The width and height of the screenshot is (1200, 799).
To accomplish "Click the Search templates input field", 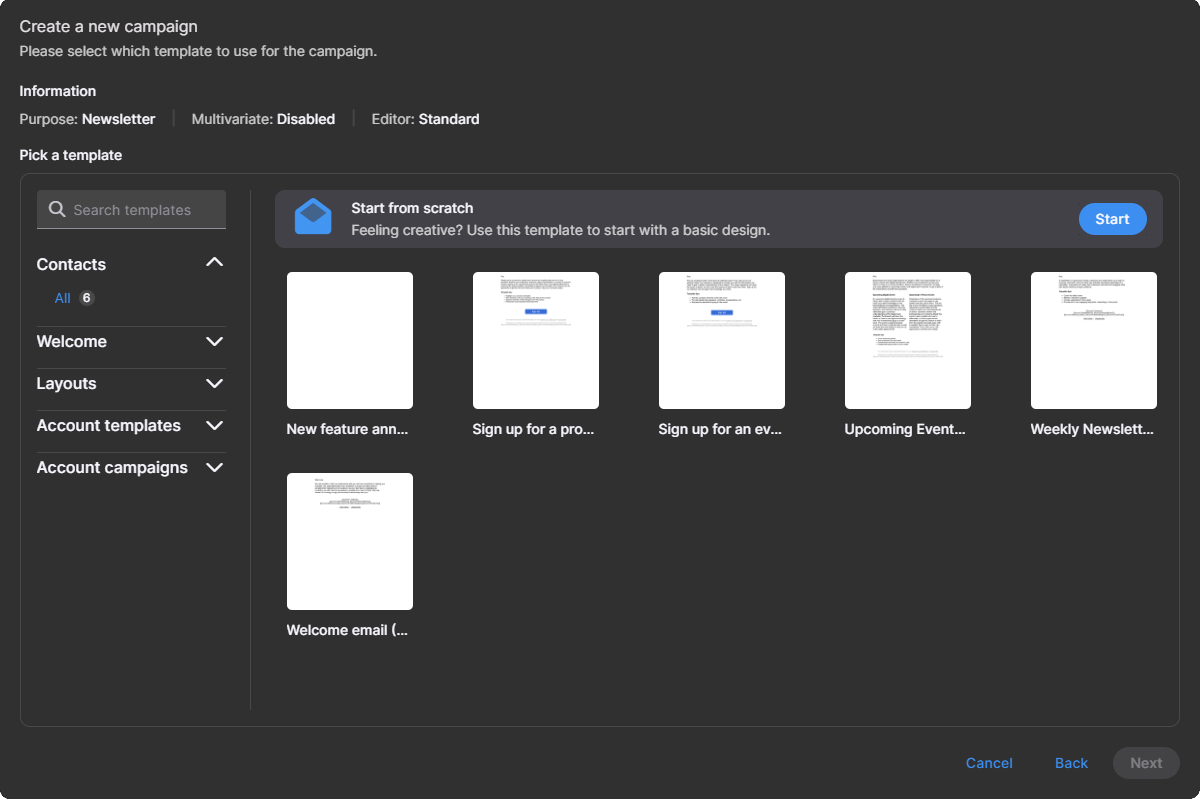I will [140, 209].
